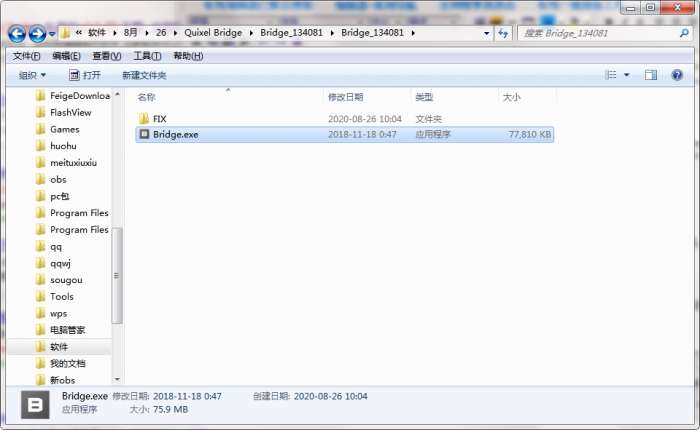Click the 77,810 KB size cell

click(529, 134)
